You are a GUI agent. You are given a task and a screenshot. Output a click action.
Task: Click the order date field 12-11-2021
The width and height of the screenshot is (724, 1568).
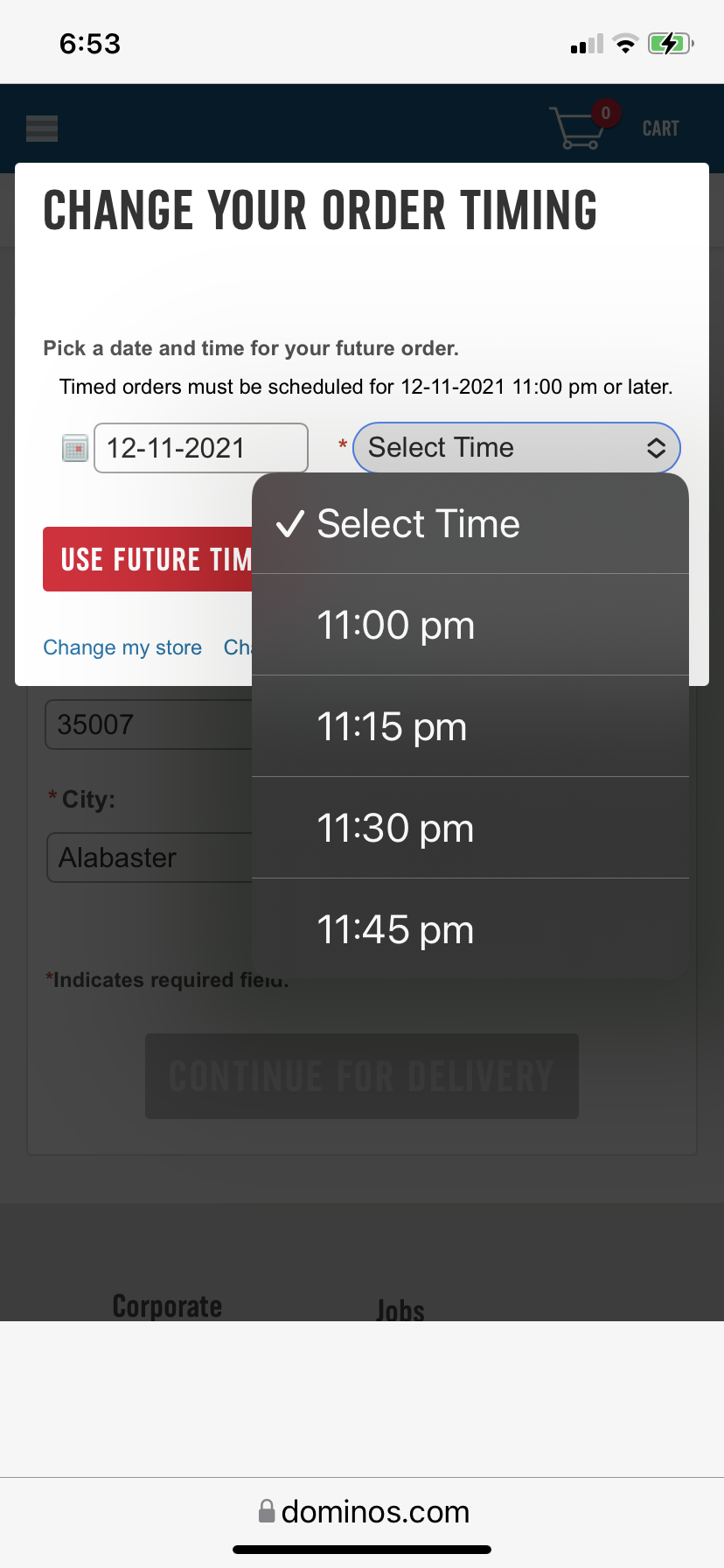200,448
